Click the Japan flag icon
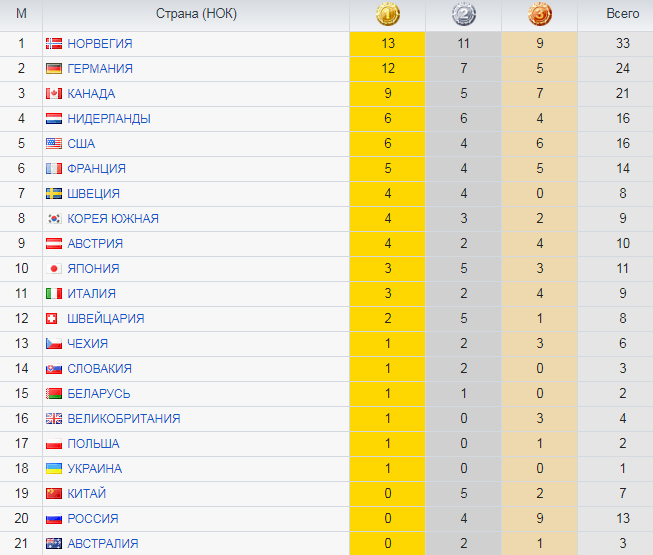Screen dimensions: 653x555 tap(55, 269)
